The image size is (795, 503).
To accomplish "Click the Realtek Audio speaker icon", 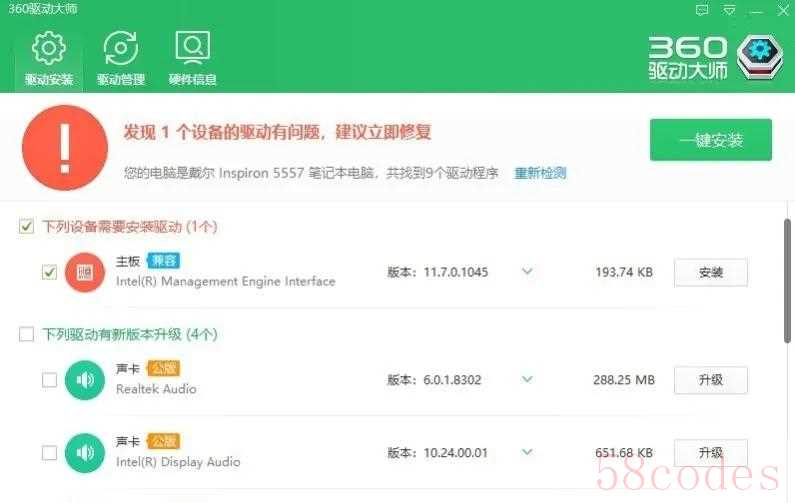I will (x=85, y=380).
